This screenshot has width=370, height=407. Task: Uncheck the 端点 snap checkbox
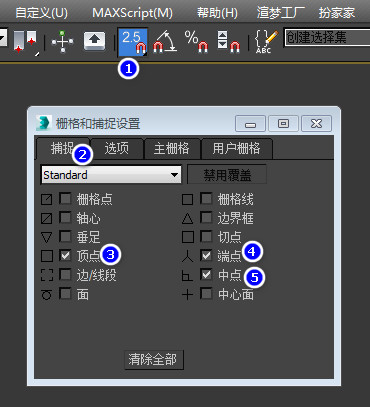click(x=206, y=256)
